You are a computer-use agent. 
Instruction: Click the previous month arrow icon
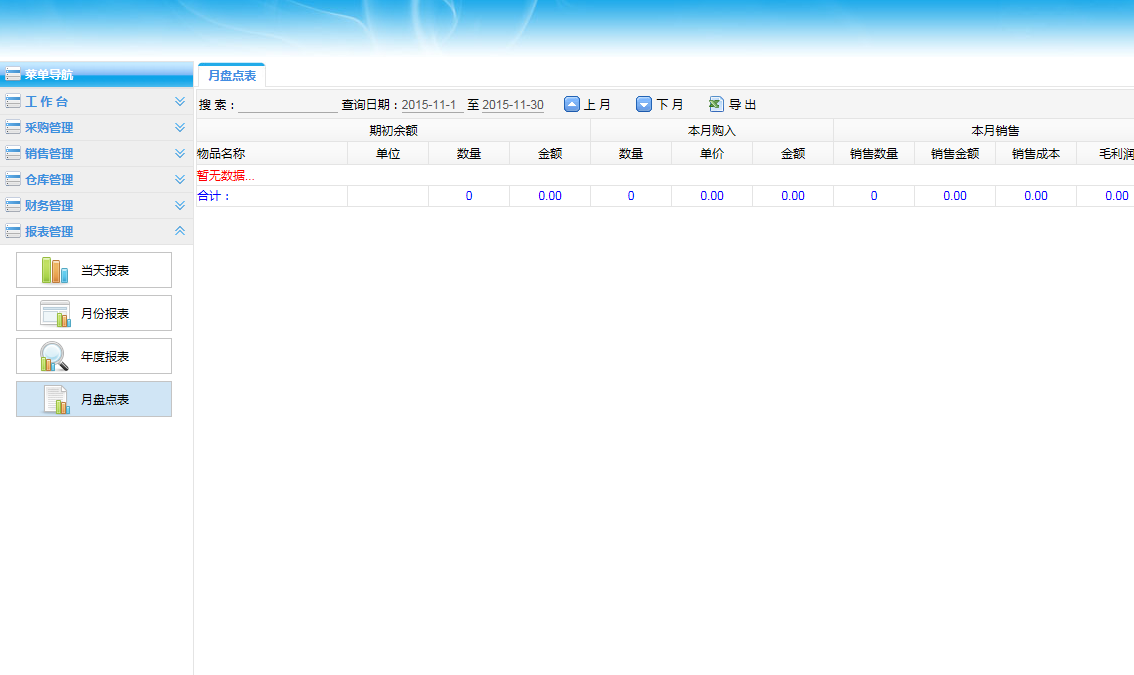572,104
